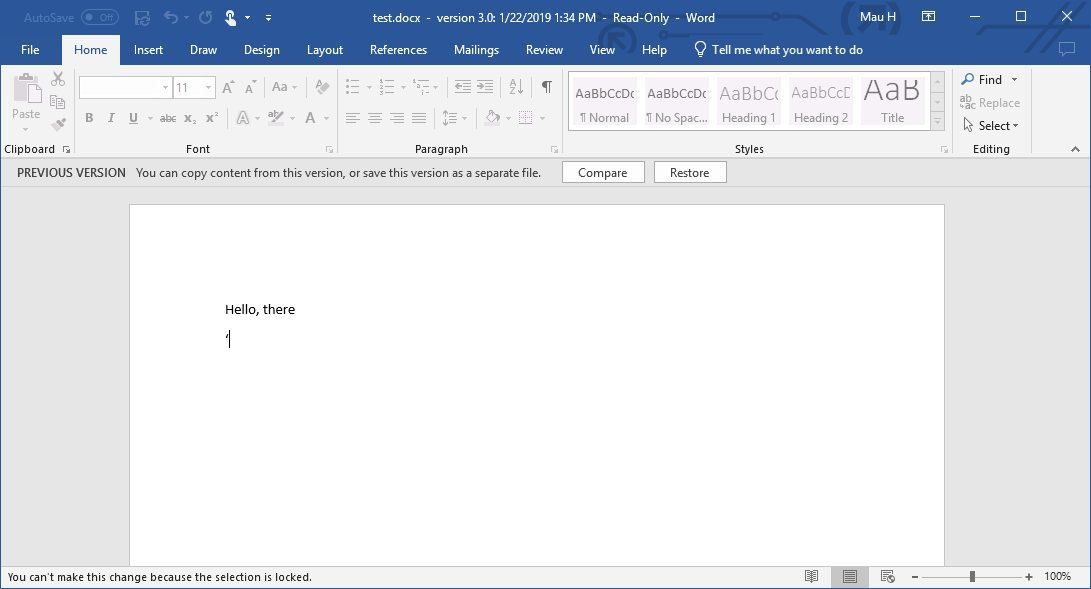This screenshot has width=1091, height=589.
Task: Select the Format Painter icon
Action: tap(57, 123)
